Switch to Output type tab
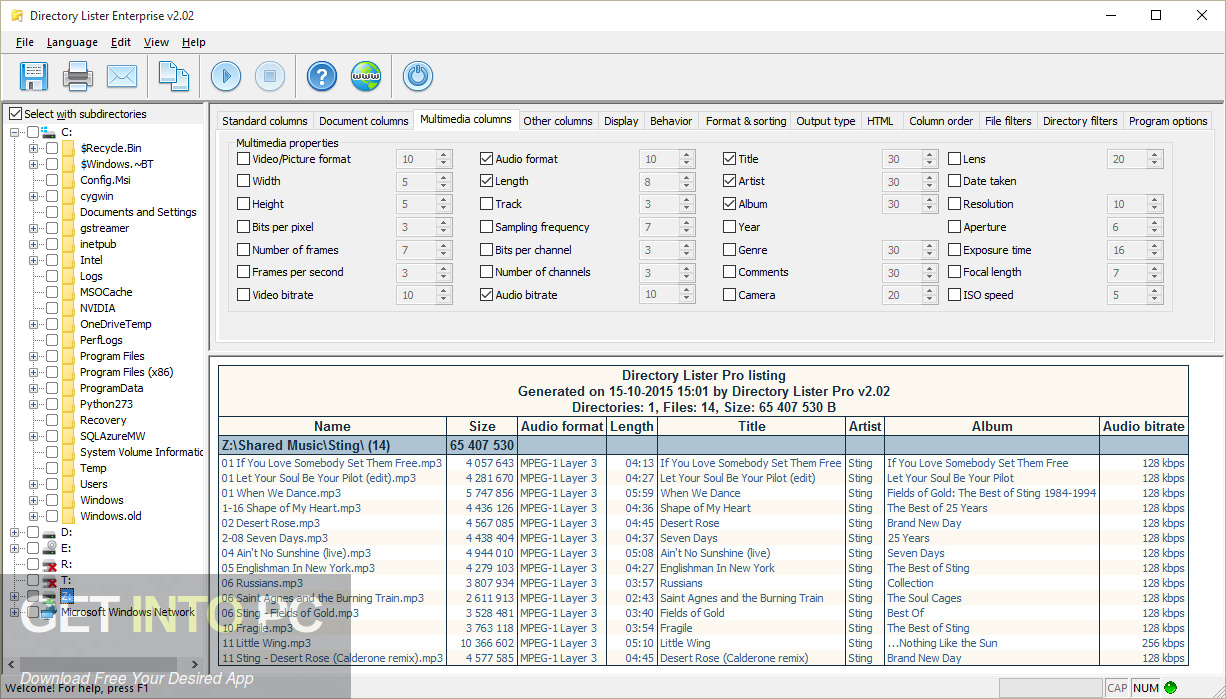 (x=826, y=121)
